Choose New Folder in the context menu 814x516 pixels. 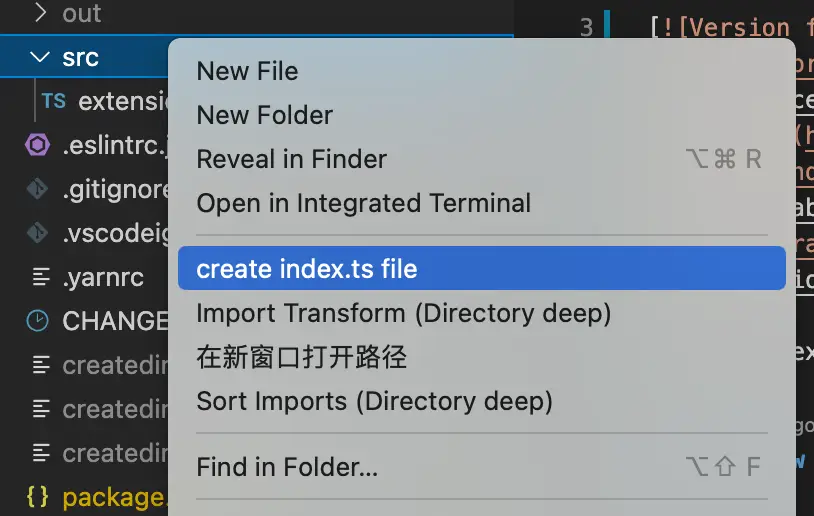coord(264,115)
